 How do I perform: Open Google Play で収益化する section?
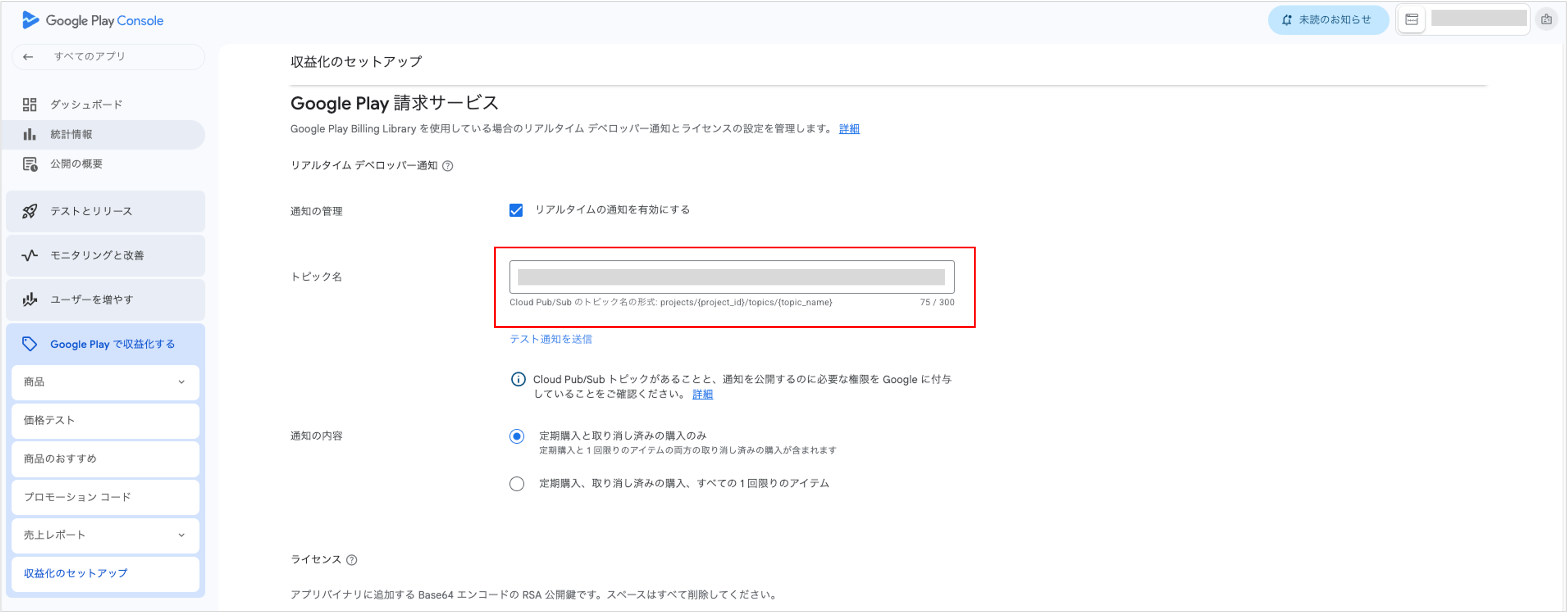click(x=105, y=344)
